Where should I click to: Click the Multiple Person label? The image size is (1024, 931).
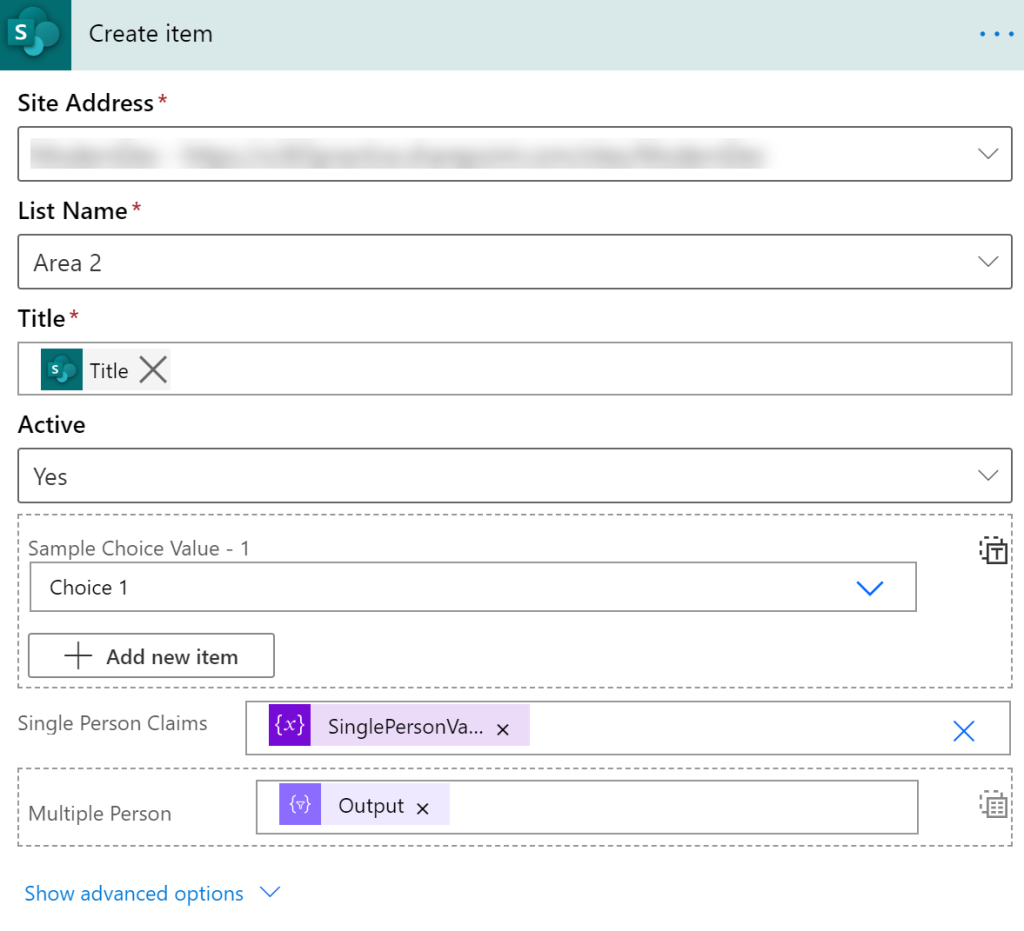100,813
